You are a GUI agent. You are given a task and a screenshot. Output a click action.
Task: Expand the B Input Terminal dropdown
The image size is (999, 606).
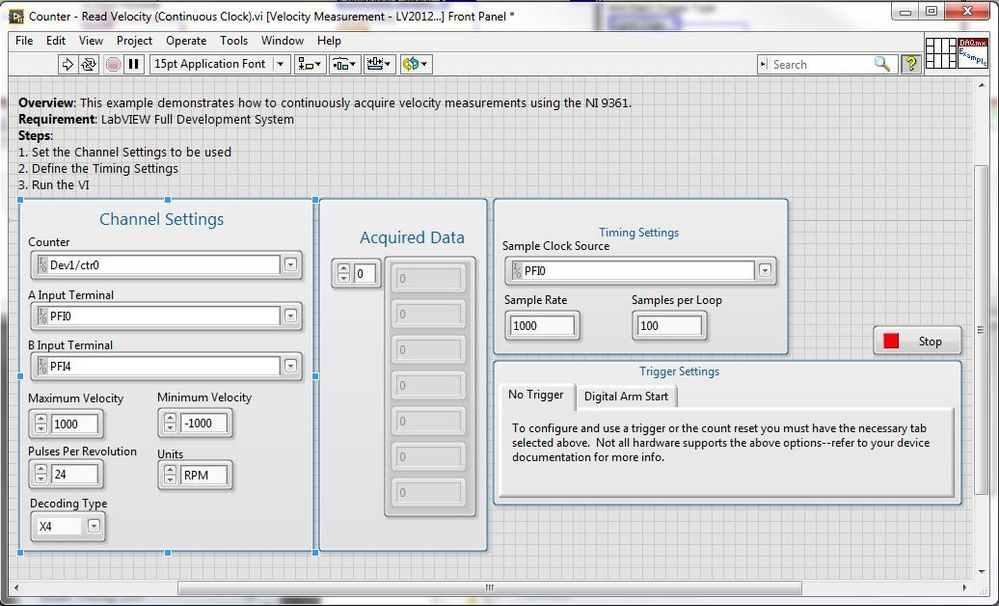[x=291, y=366]
